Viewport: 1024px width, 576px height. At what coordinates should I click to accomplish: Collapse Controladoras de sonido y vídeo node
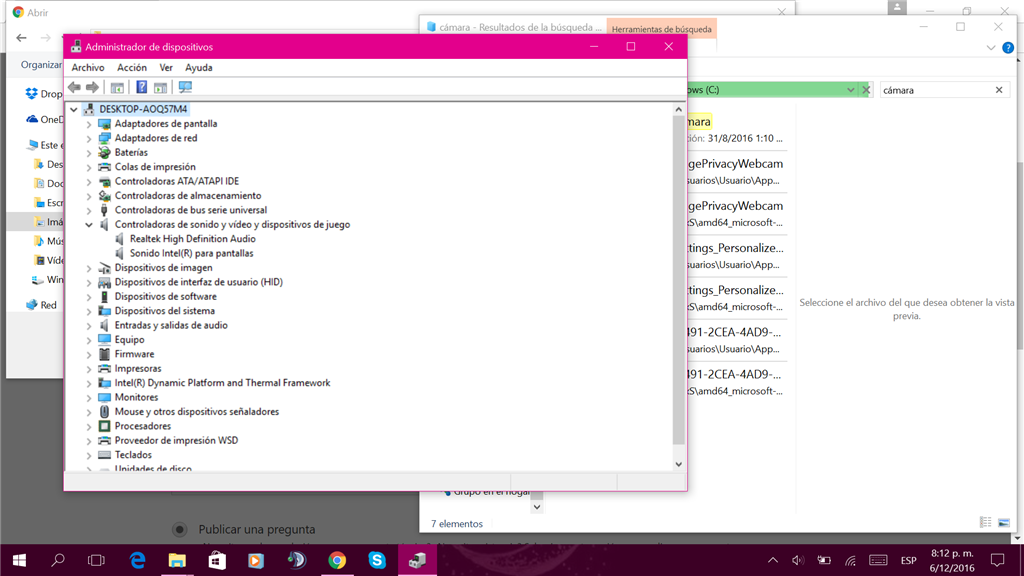tap(89, 225)
